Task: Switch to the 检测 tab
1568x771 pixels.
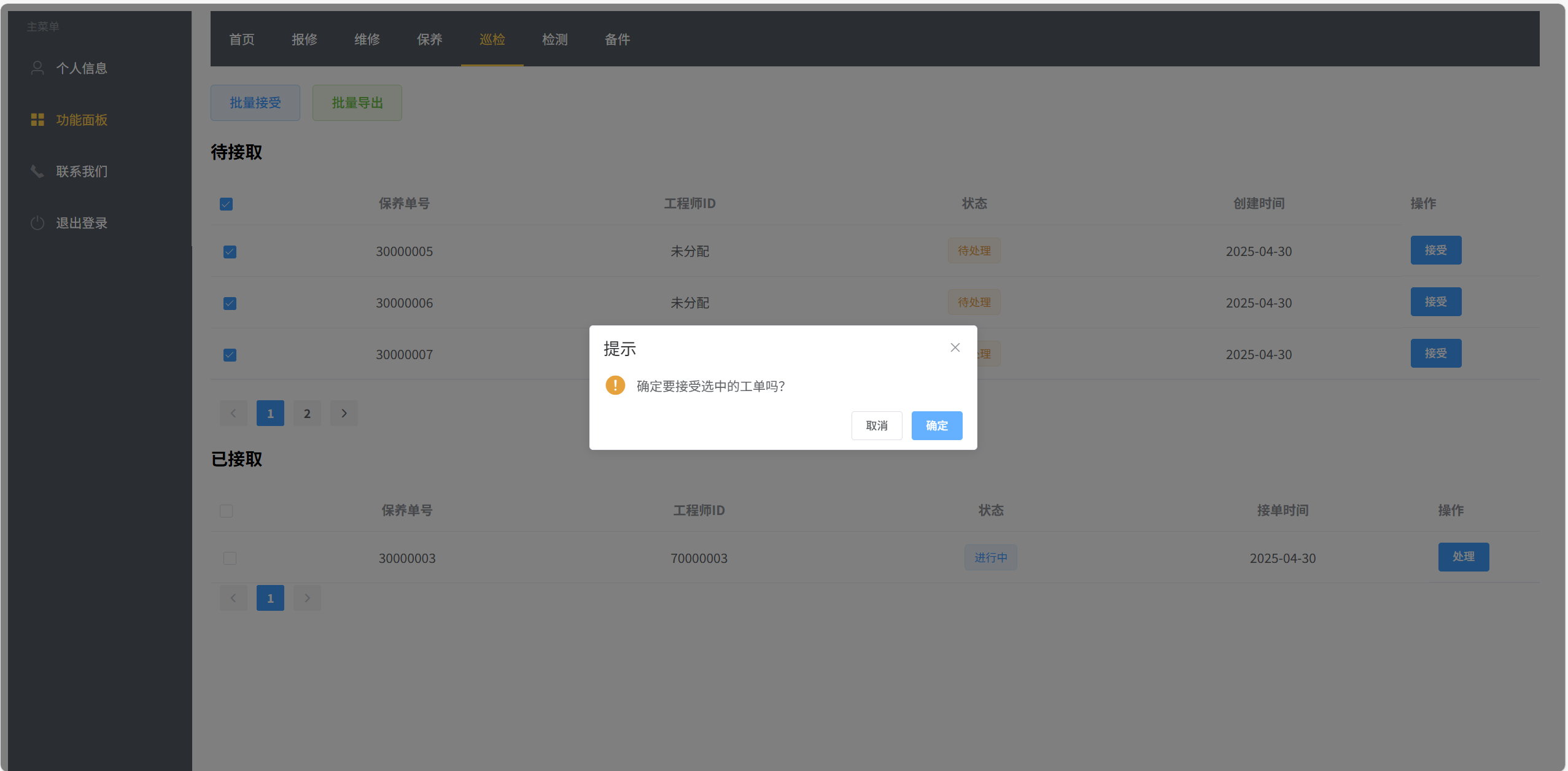Action: pyautogui.click(x=554, y=39)
